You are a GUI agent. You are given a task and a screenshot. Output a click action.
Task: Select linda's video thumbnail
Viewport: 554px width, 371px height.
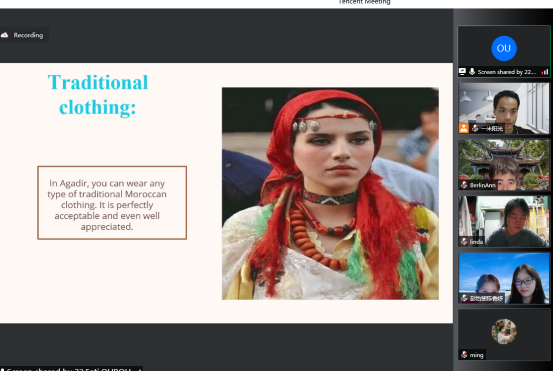pos(504,222)
